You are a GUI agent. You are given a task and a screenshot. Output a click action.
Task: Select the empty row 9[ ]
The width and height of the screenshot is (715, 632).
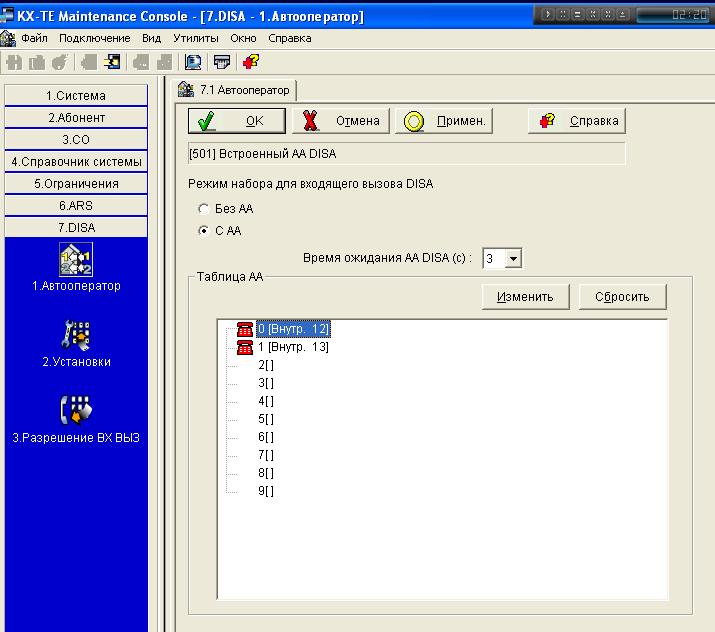click(266, 491)
